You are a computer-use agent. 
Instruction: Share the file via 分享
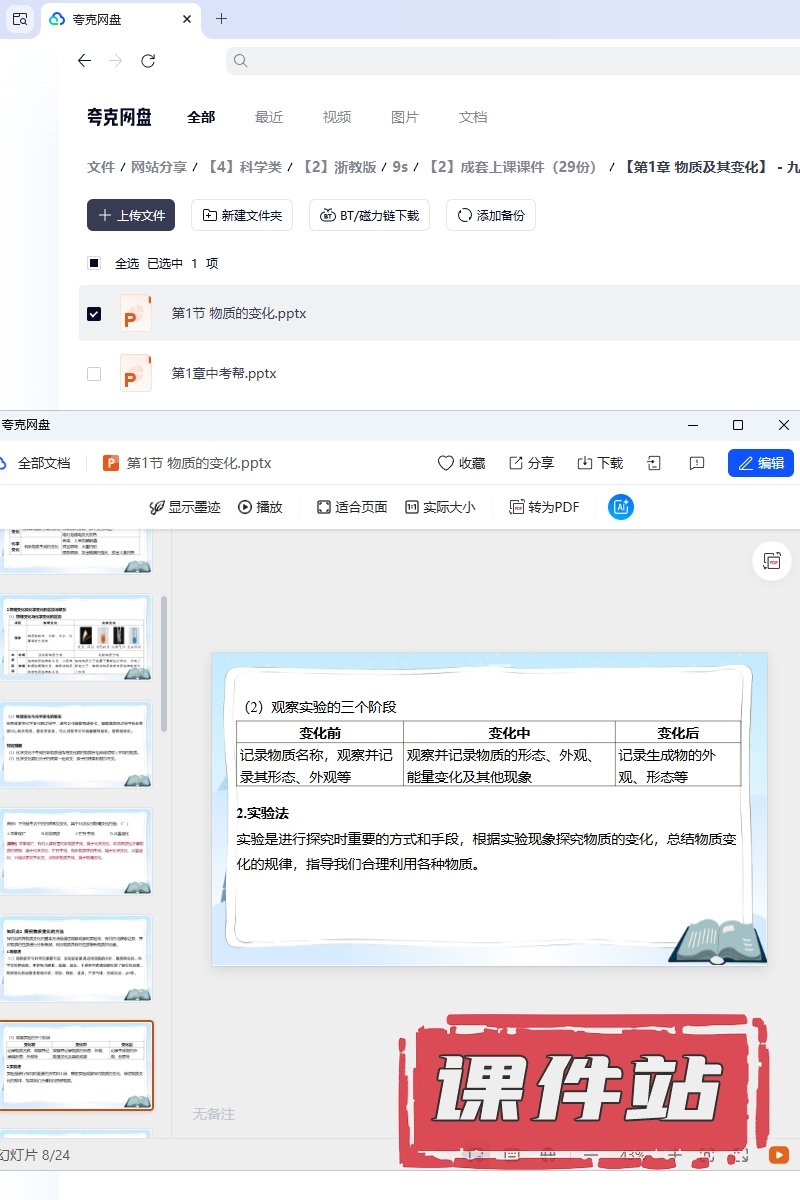click(x=531, y=463)
